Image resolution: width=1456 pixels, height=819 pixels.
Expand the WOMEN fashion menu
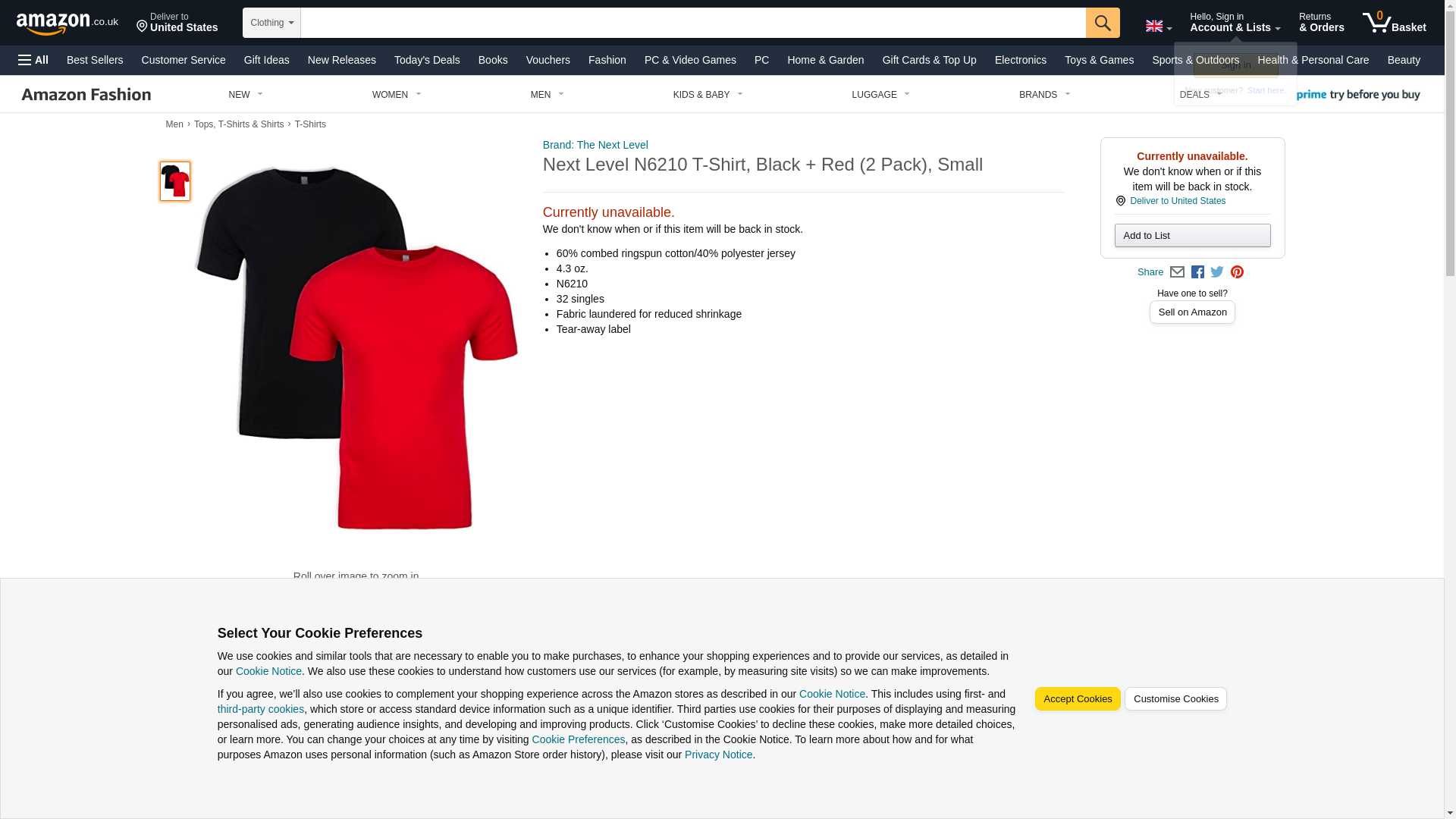(397, 95)
